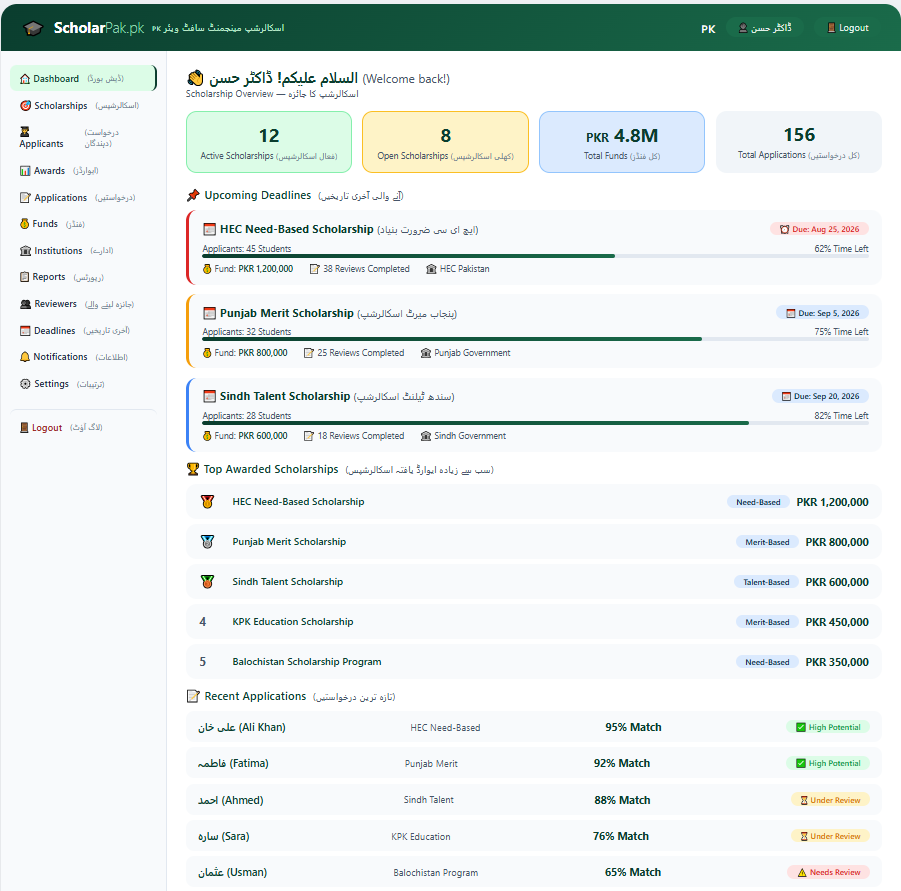Click the Reviewers people icon
This screenshot has width=901, height=891.
(x=25, y=304)
